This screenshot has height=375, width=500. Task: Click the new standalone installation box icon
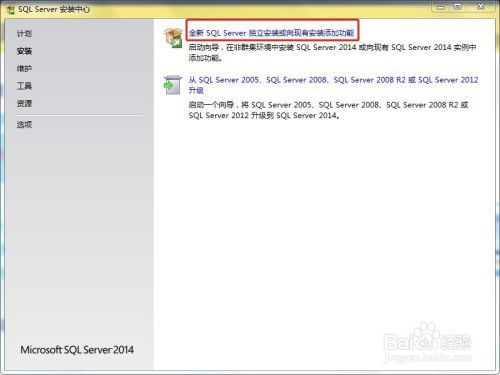tap(173, 38)
